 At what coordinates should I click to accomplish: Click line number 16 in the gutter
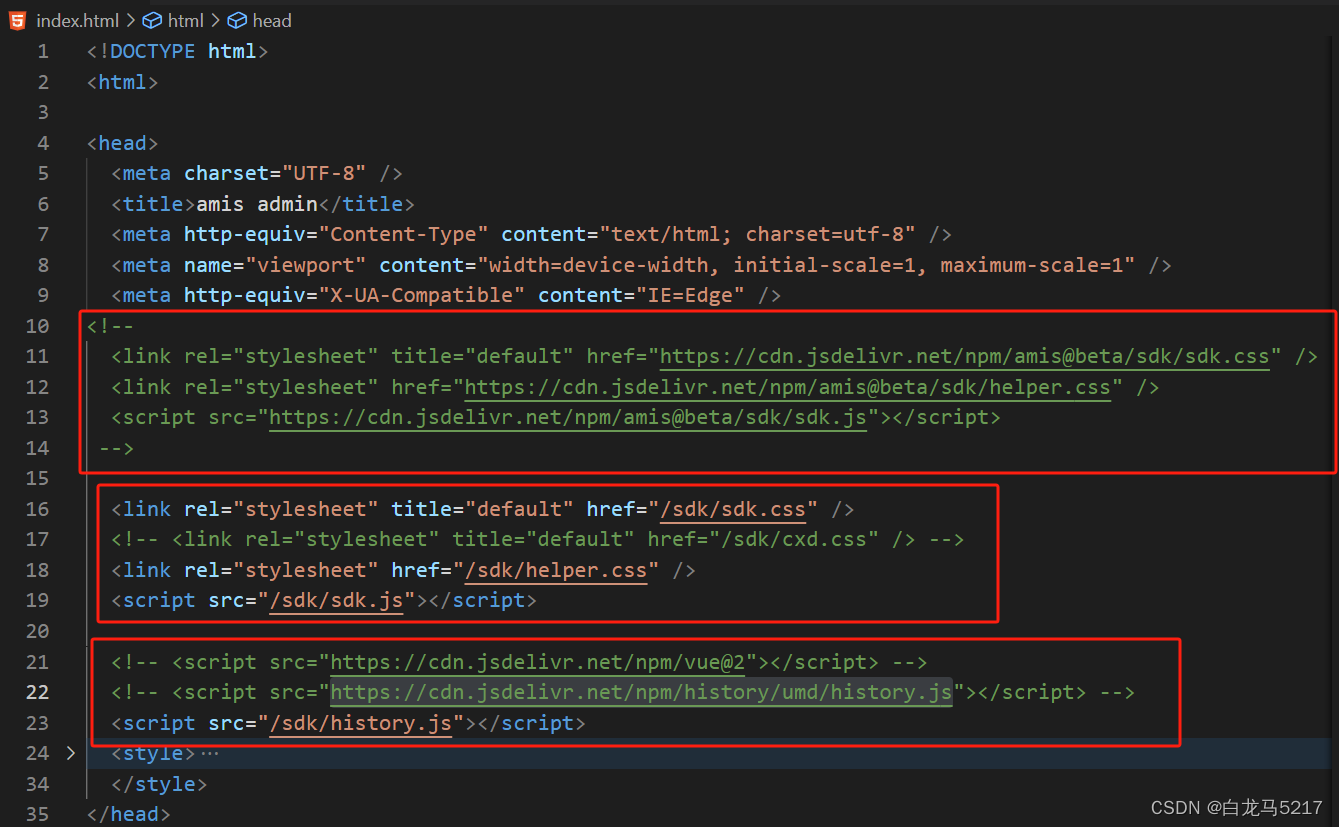click(37, 509)
